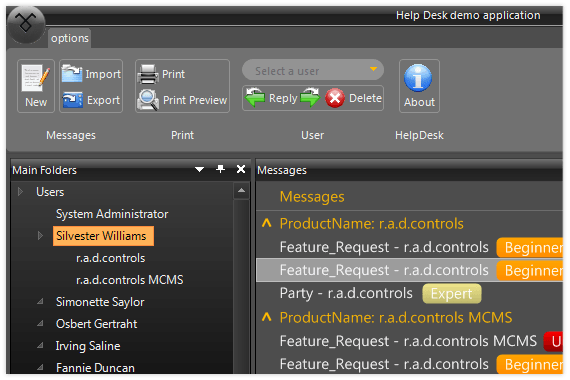This screenshot has width=570, height=380.
Task: Open Main Folders panel dropdown arrow
Action: tap(199, 169)
